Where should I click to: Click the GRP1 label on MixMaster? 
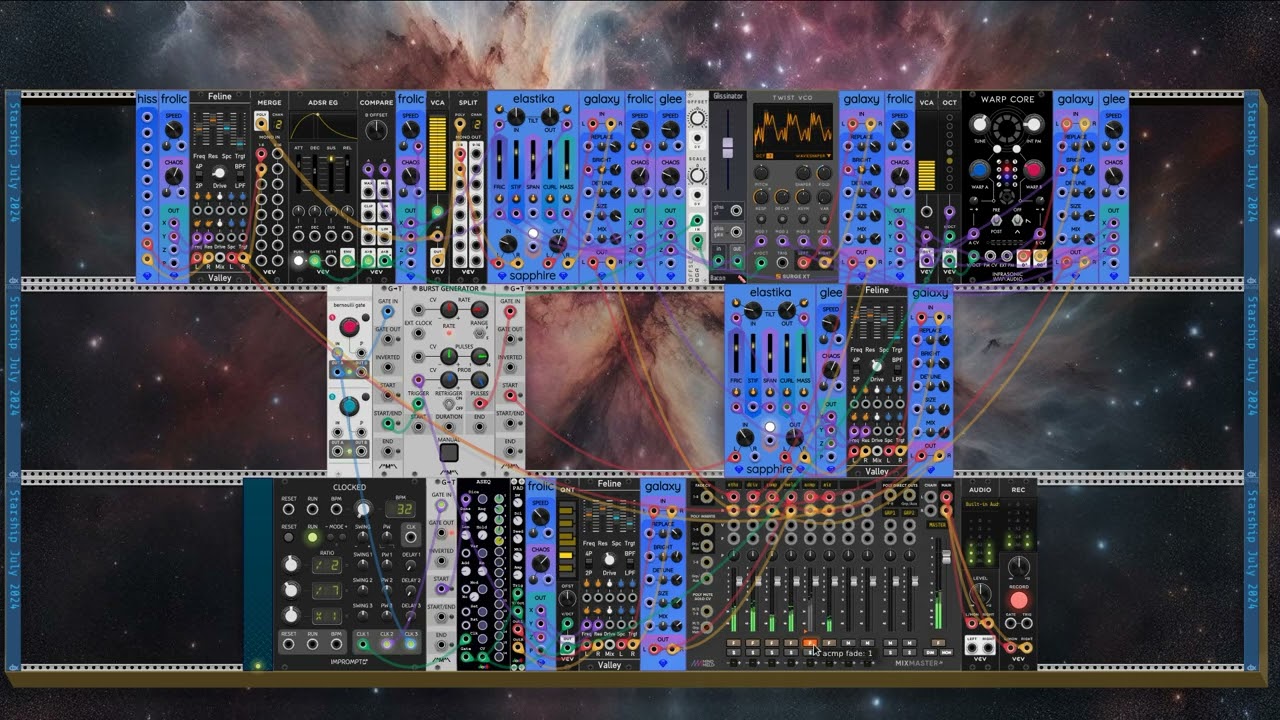pyautogui.click(x=890, y=513)
